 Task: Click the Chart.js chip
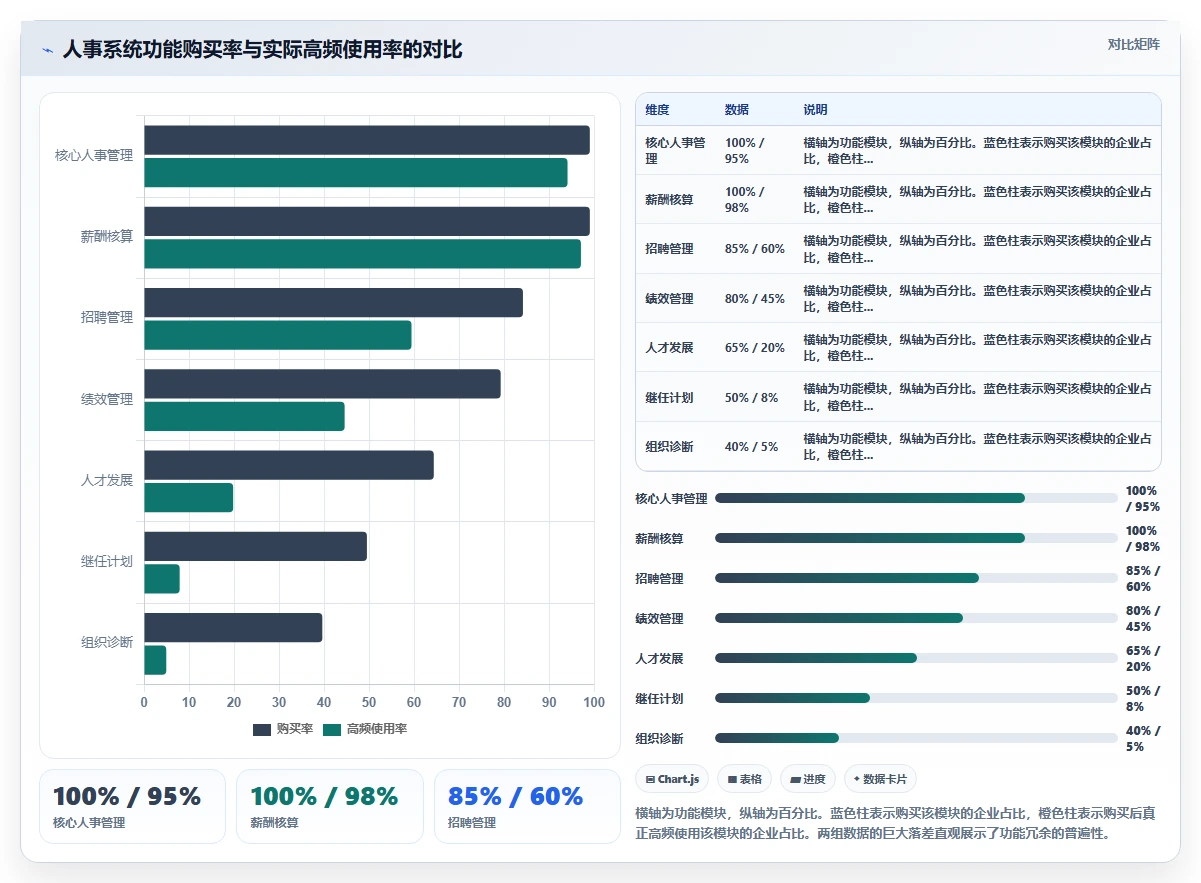click(x=673, y=779)
